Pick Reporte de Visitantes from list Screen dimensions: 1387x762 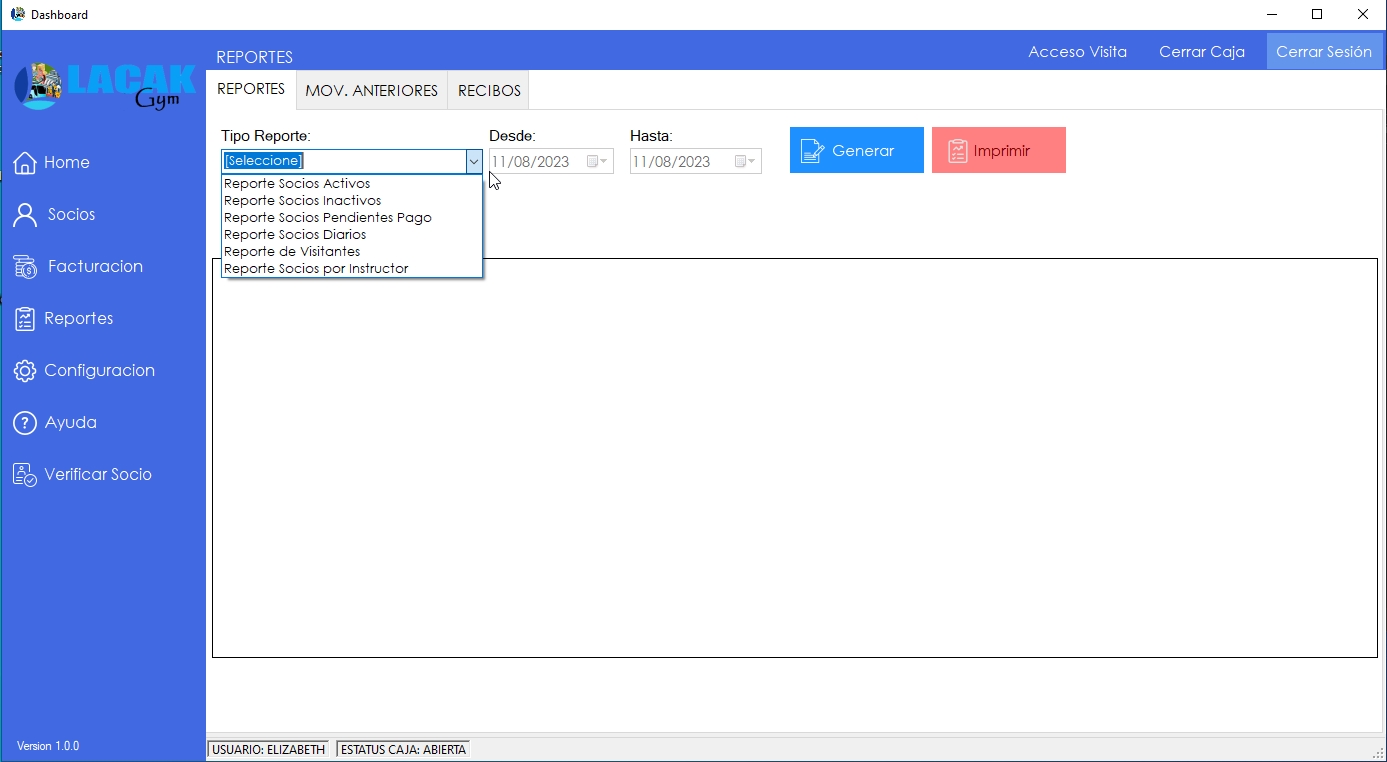click(x=292, y=252)
